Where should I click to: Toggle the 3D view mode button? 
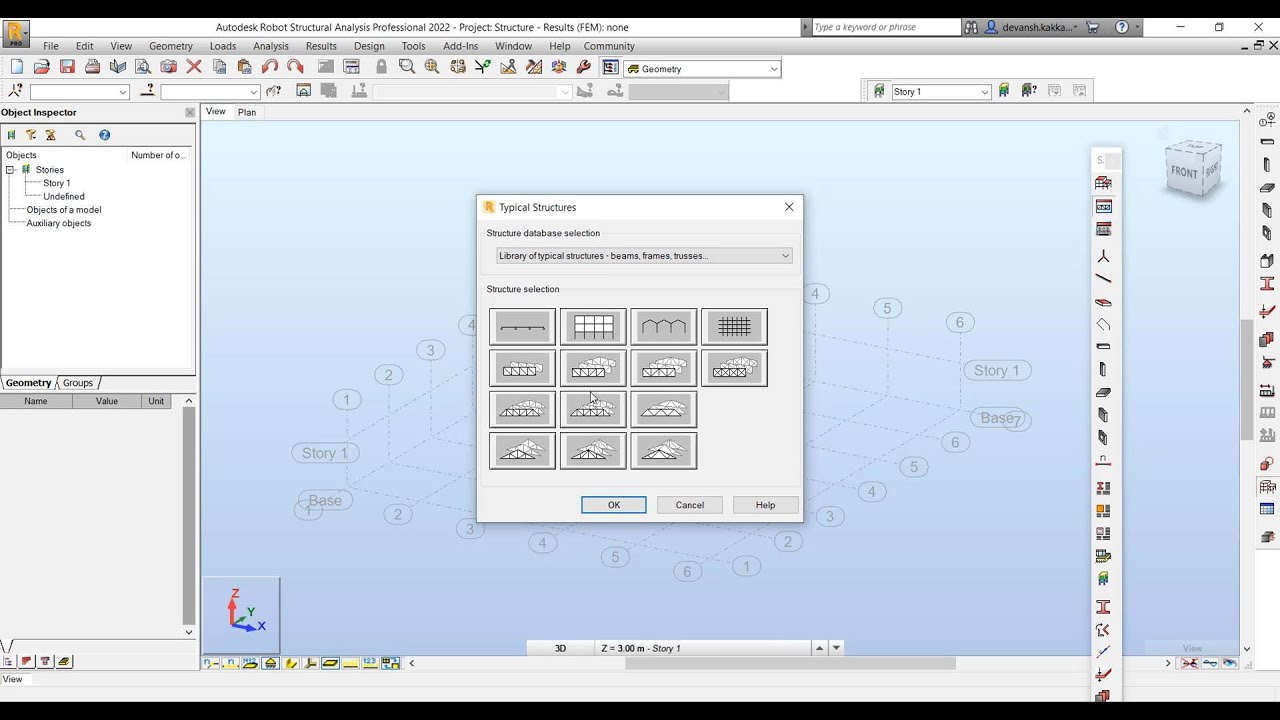tap(560, 648)
